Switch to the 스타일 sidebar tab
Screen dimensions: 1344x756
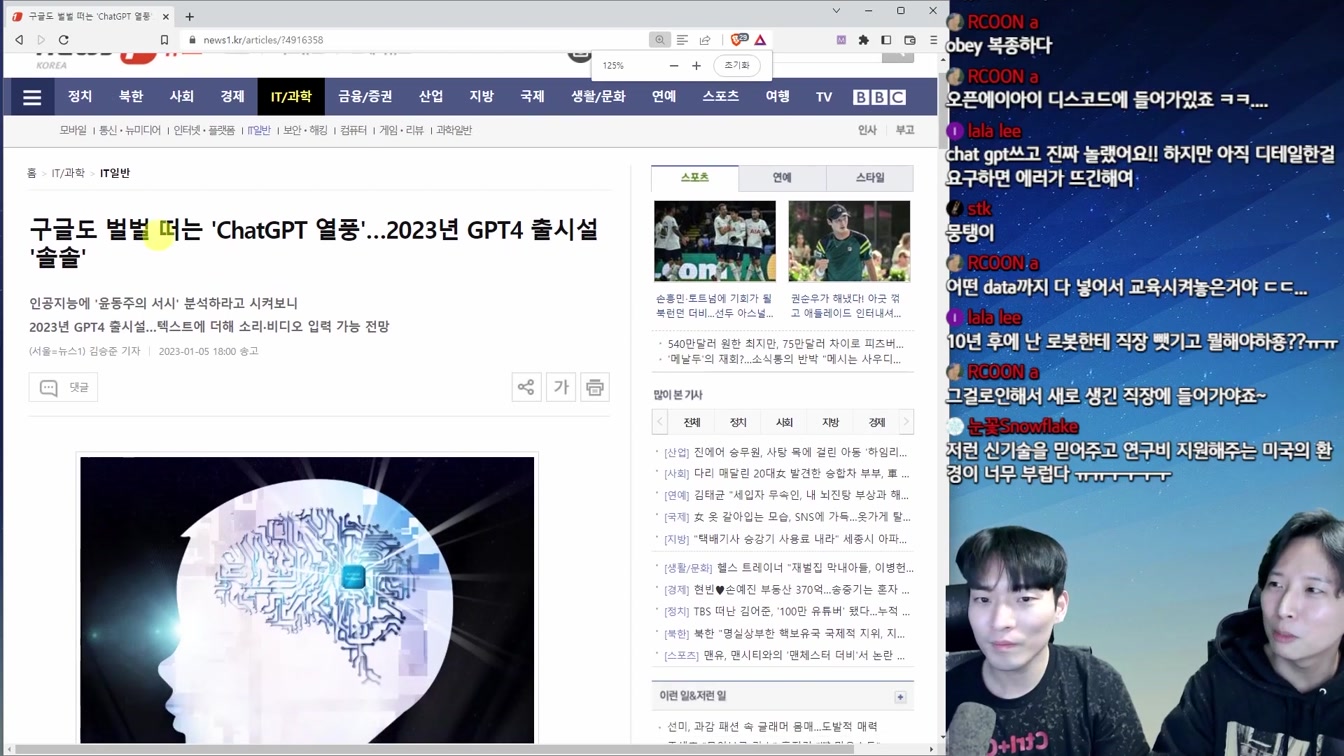tap(870, 178)
